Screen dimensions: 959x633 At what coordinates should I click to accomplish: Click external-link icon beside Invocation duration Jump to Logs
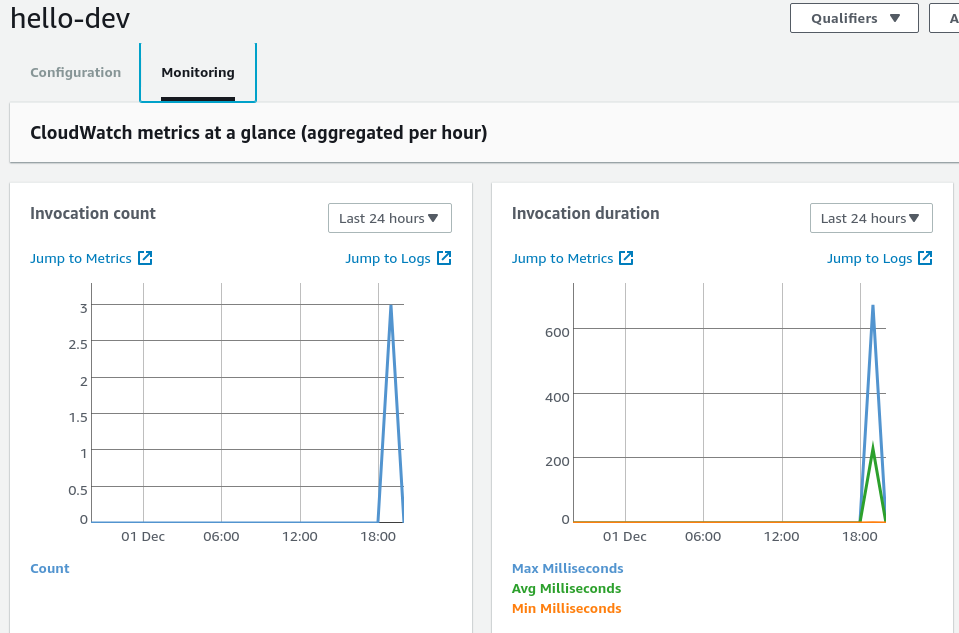click(925, 258)
